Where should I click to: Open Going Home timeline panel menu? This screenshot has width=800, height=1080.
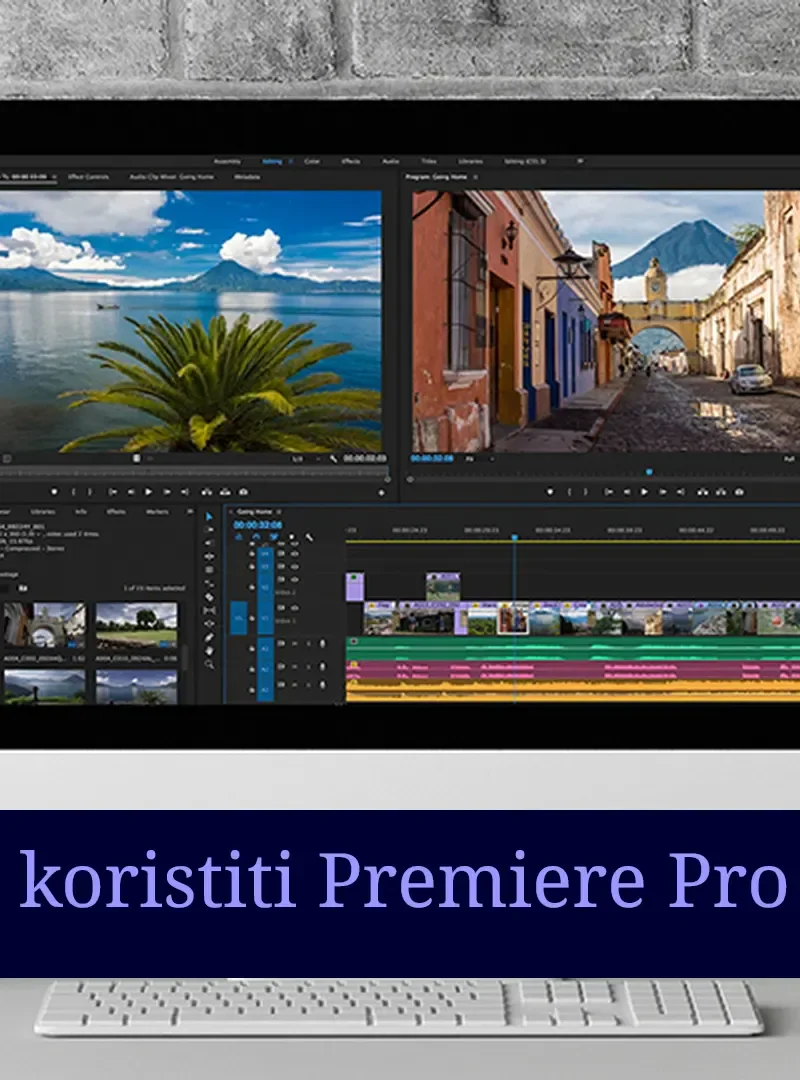tap(279, 512)
